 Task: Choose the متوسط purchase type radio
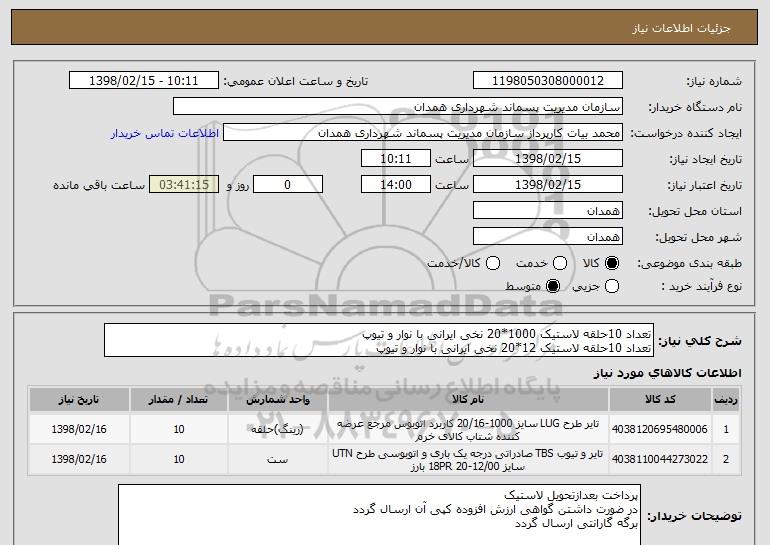pos(553,286)
